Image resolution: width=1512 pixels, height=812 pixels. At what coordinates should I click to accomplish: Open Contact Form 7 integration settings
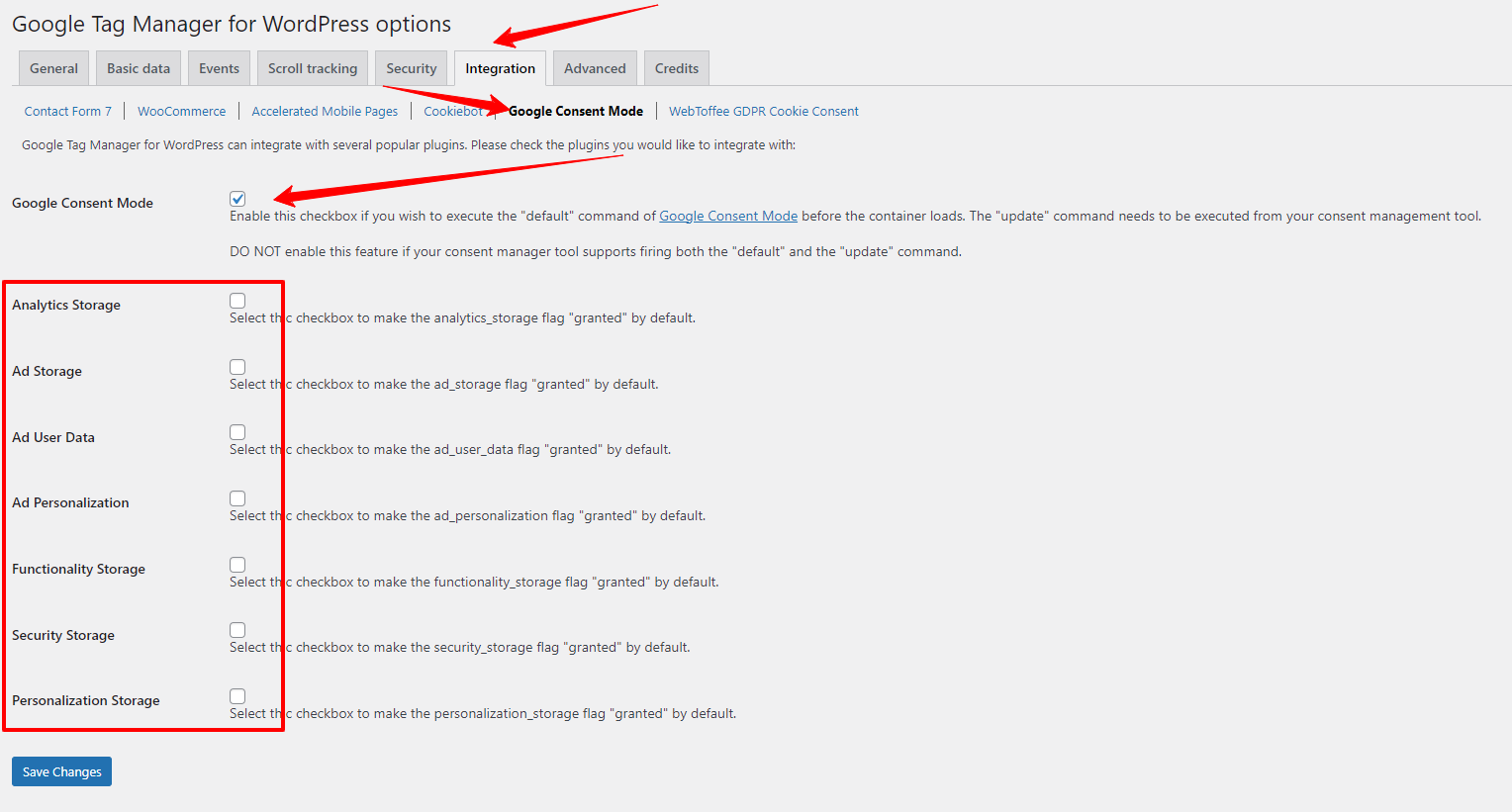pos(68,112)
